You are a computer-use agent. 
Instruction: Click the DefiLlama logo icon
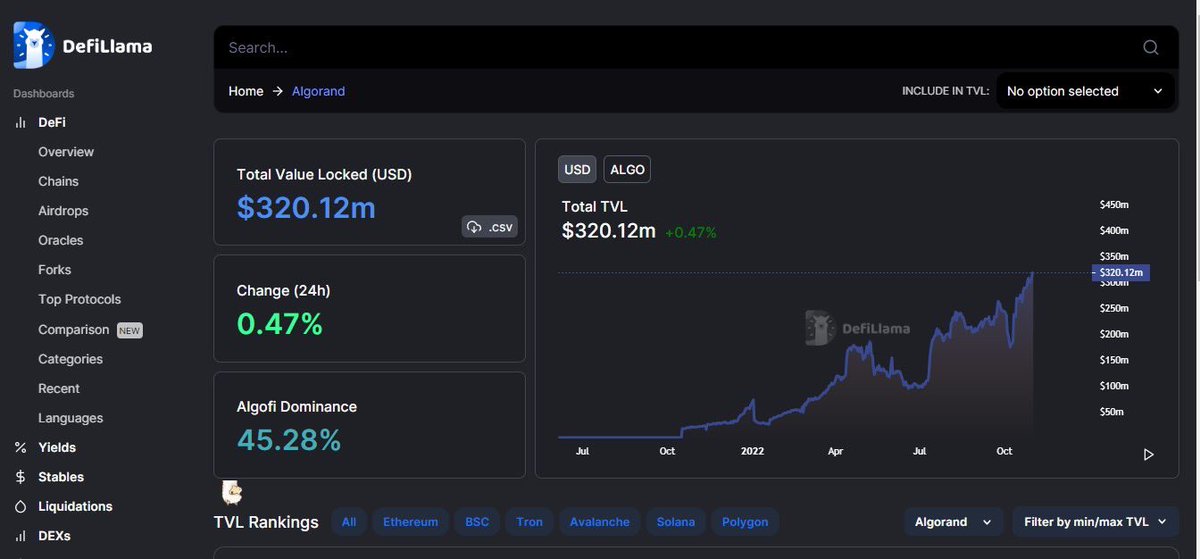33,45
